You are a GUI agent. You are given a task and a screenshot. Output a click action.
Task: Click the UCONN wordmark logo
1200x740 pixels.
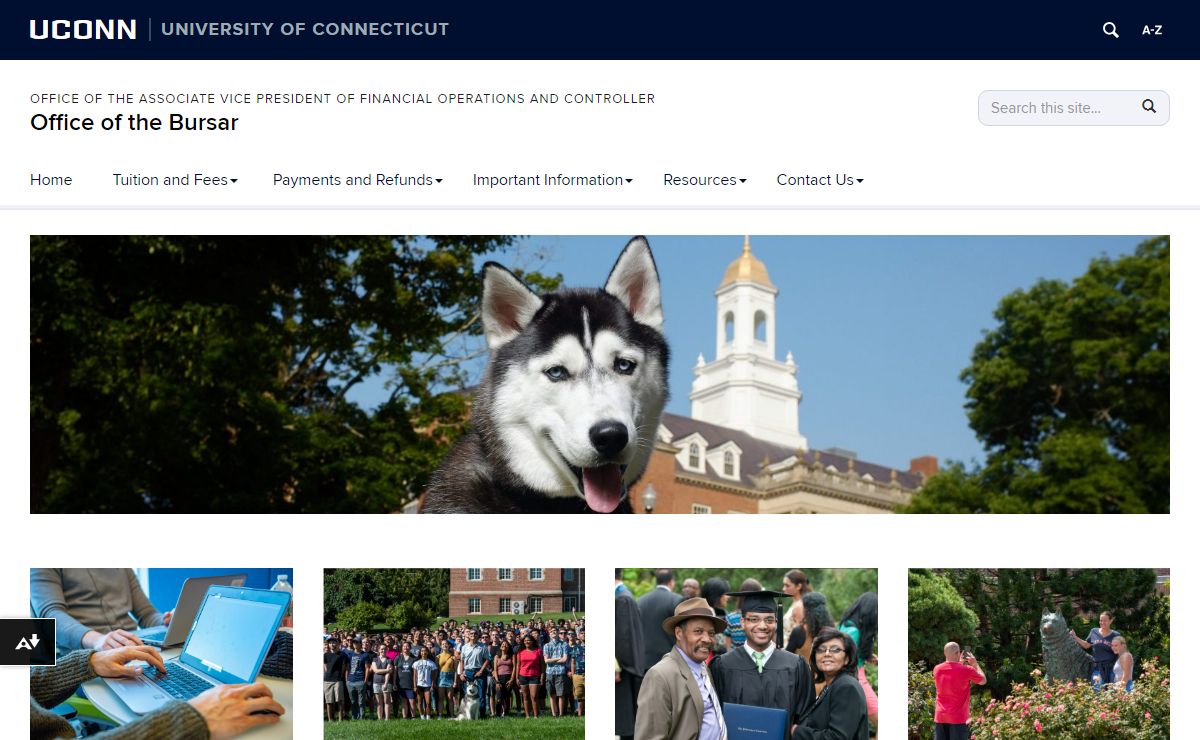point(83,30)
